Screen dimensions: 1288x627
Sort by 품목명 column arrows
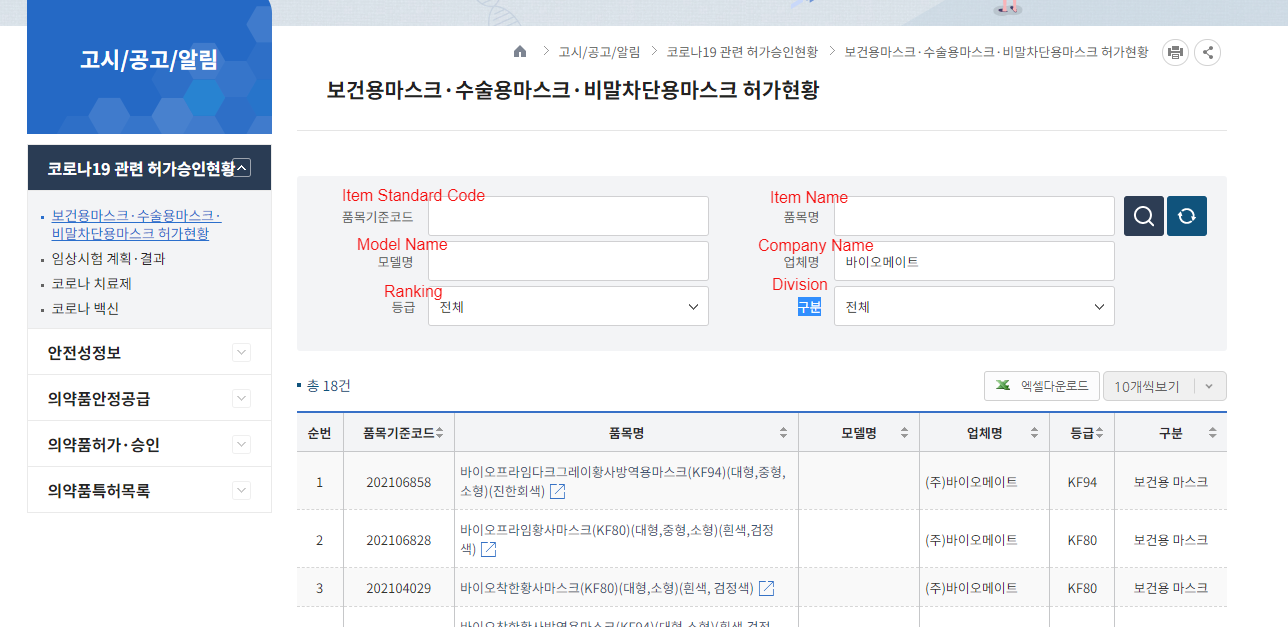[x=783, y=433]
